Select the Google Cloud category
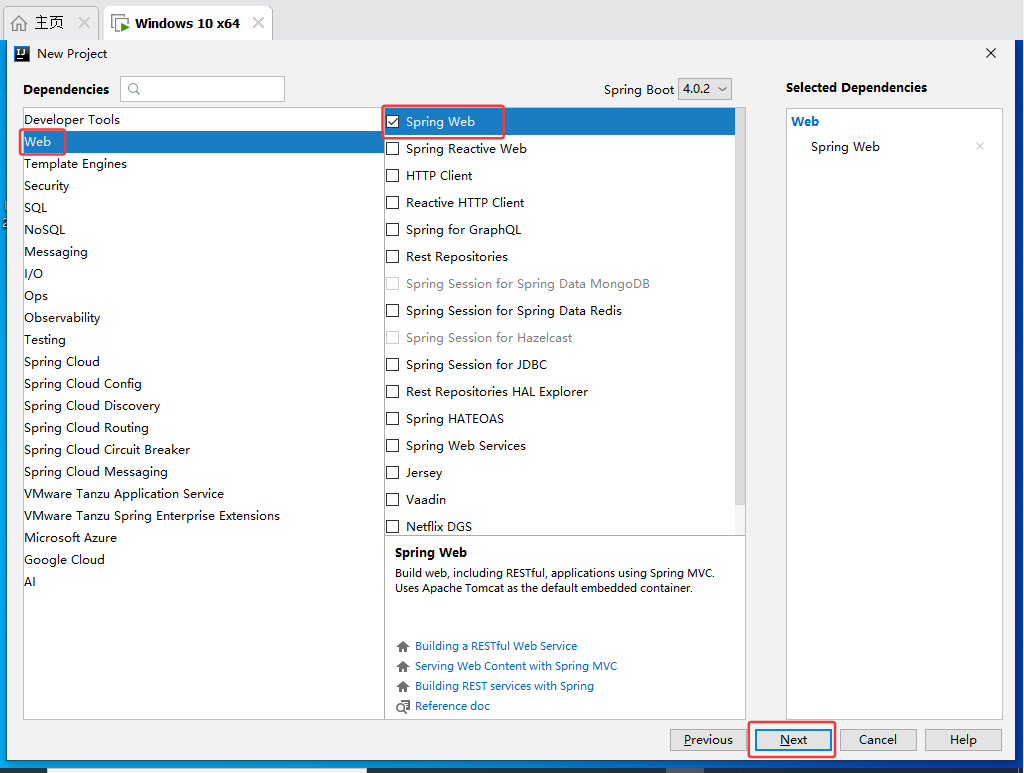 point(203,560)
